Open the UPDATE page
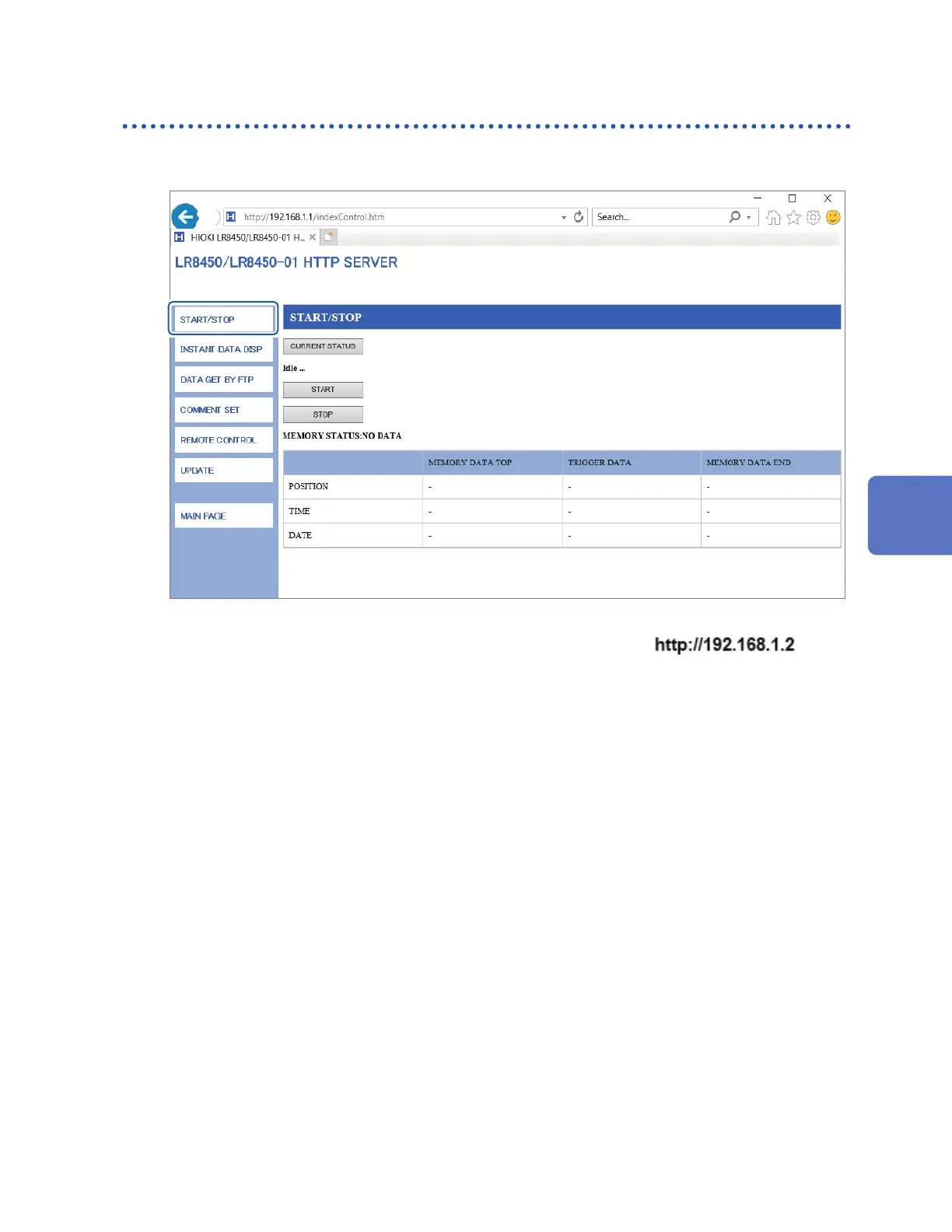Viewport: 952px width, 1232px height. pos(224,471)
